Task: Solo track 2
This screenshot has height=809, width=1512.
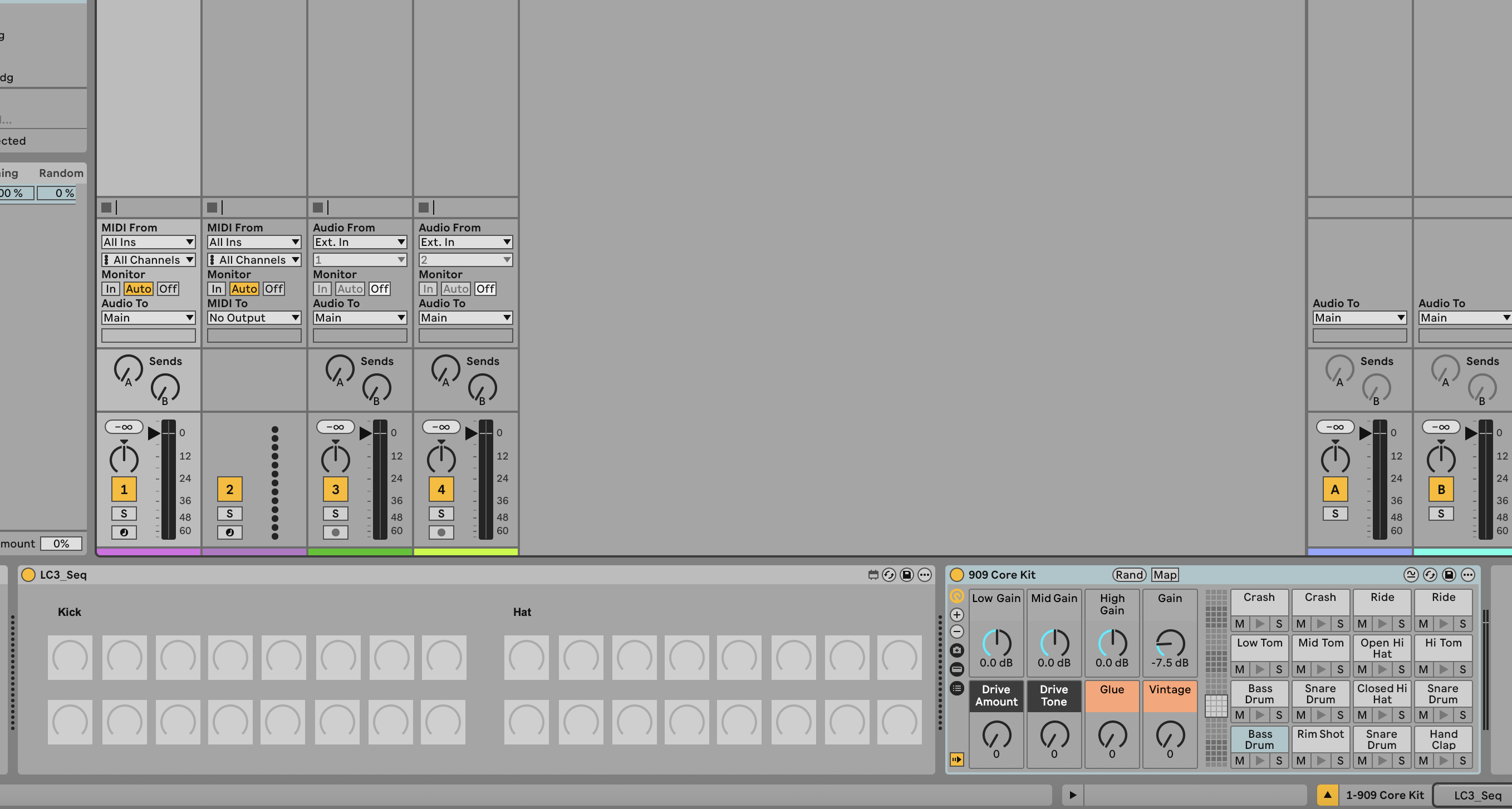Action: point(229,514)
